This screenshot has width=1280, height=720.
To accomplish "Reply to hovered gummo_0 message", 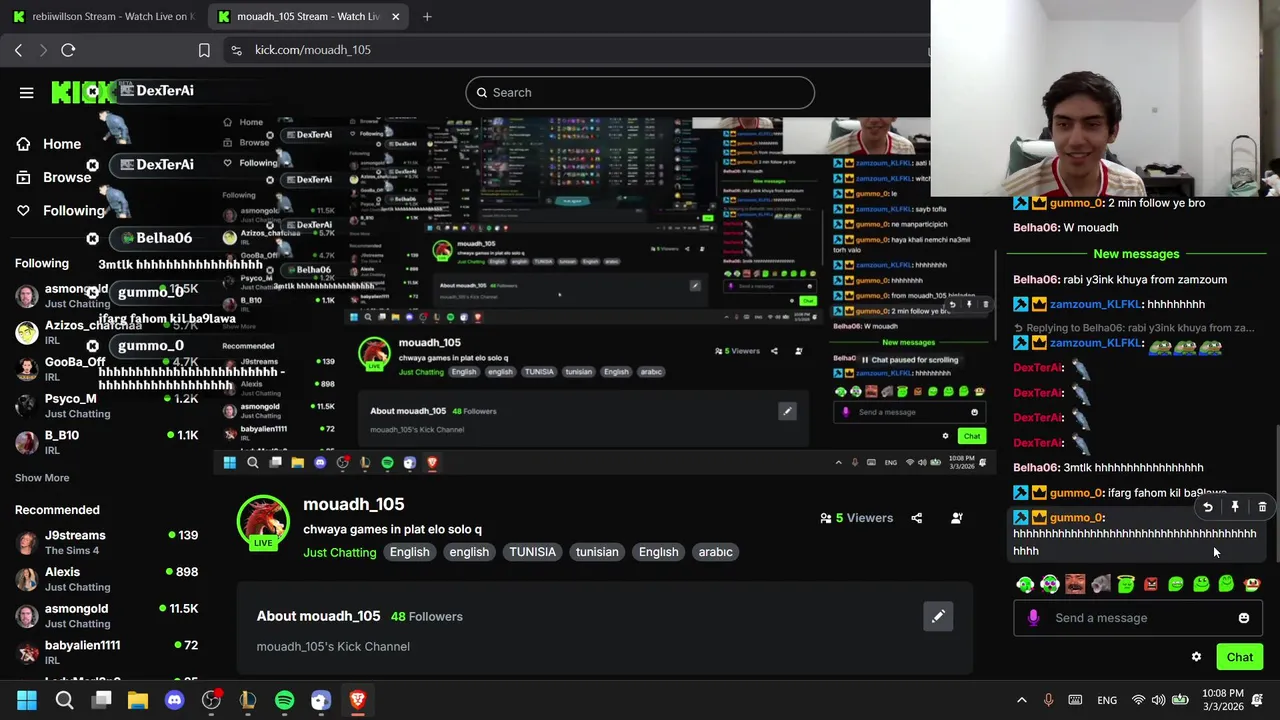I will (x=1208, y=508).
